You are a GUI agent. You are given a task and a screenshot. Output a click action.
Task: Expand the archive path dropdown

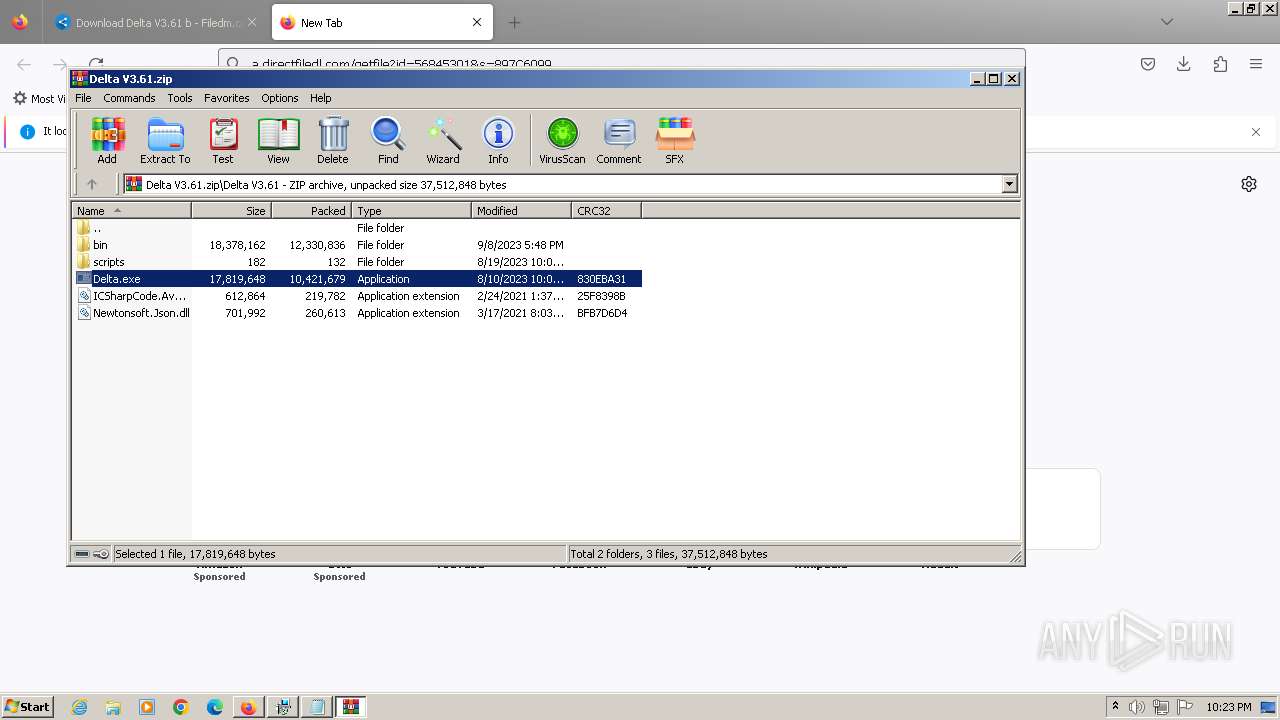[x=1009, y=184]
